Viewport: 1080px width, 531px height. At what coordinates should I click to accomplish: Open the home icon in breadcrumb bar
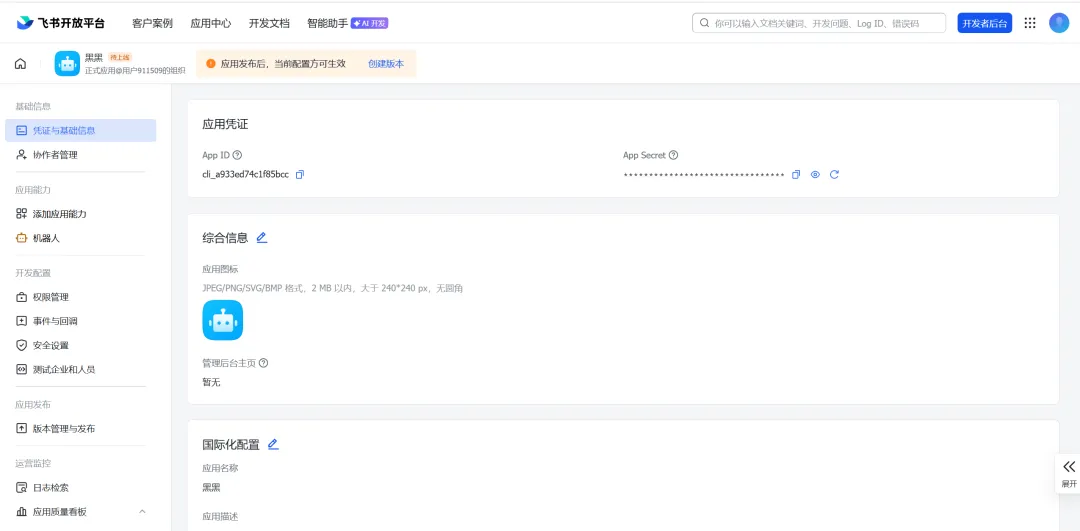tap(21, 64)
